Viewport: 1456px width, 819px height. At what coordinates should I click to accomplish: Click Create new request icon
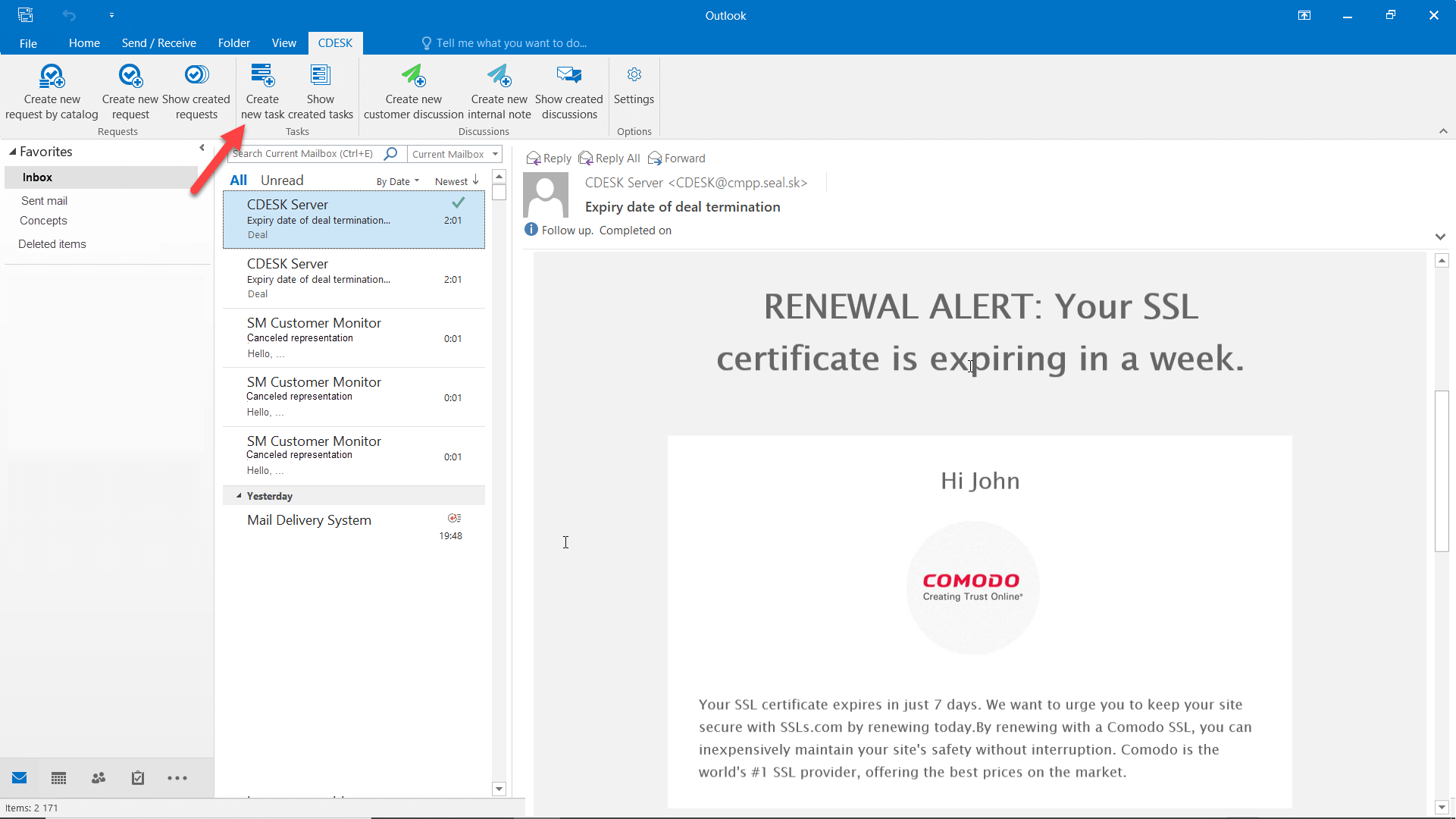(130, 76)
